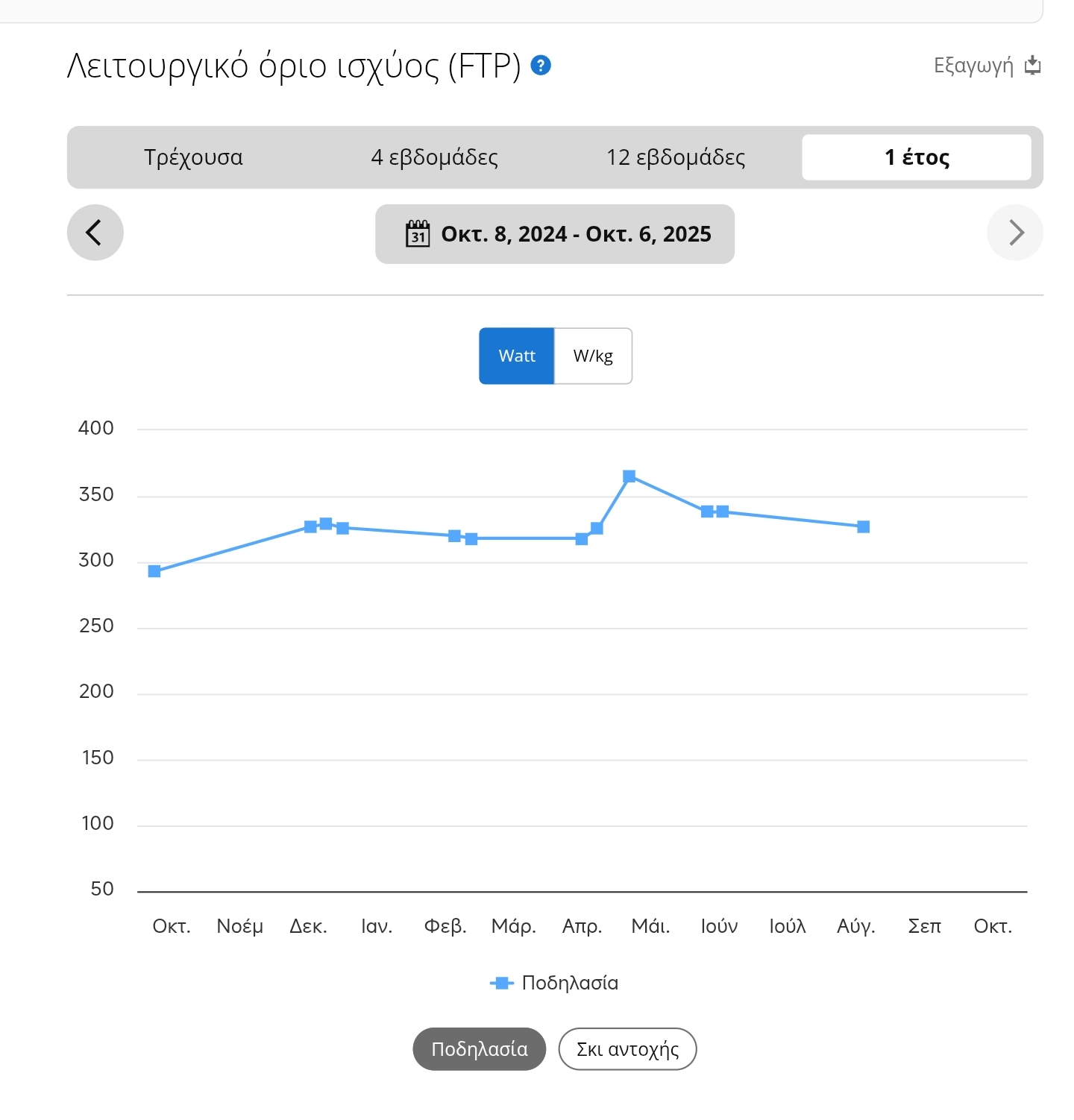Go to next period with right arrow
This screenshot has height=1120, width=1074.
[1015, 233]
